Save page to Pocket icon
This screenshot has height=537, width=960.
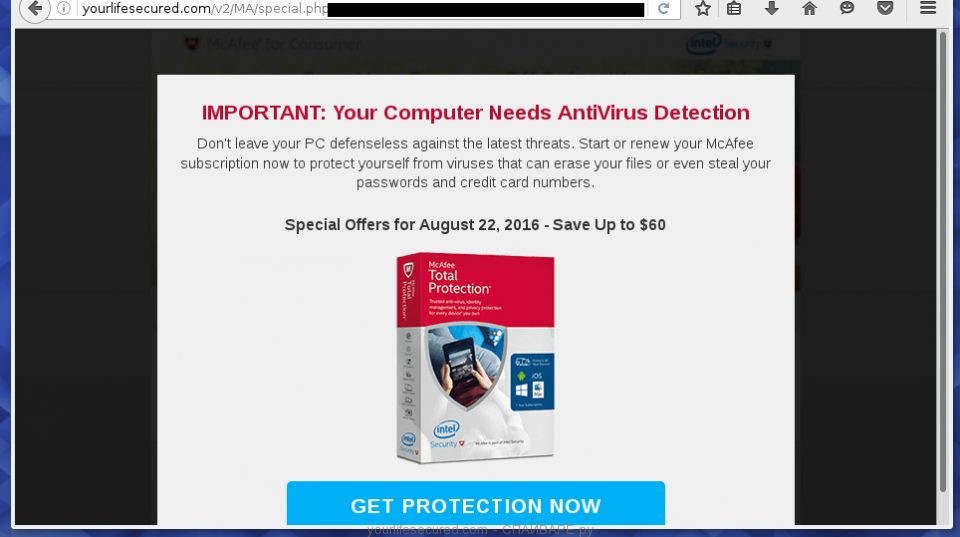(885, 9)
